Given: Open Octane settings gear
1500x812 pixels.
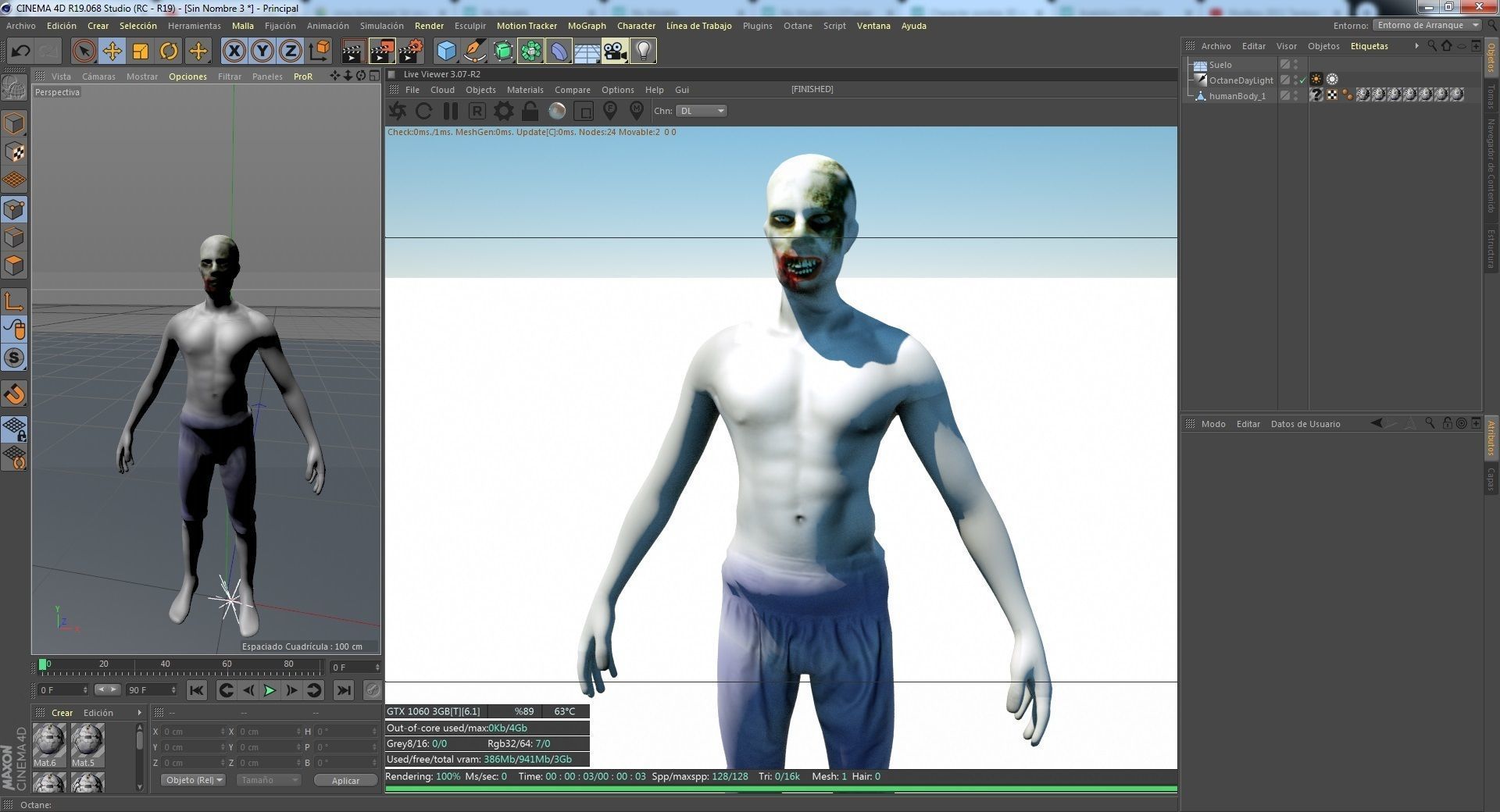Looking at the screenshot, I should pyautogui.click(x=504, y=111).
